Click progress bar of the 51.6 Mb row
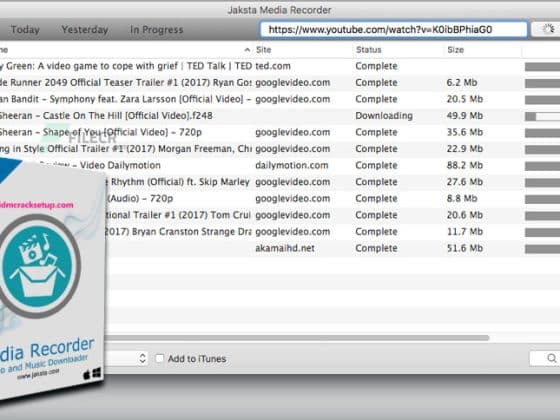This screenshot has width=560, height=420. tap(542, 249)
